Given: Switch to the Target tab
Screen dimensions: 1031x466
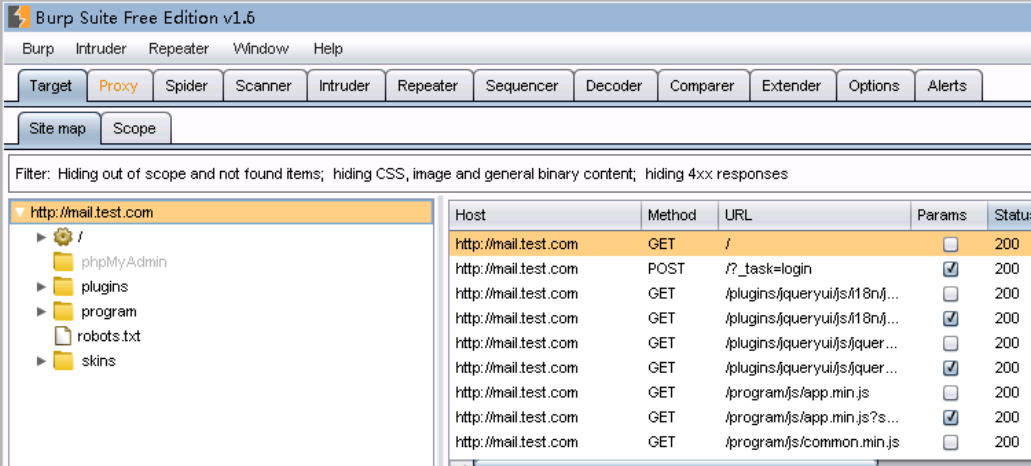Looking at the screenshot, I should 51,86.
